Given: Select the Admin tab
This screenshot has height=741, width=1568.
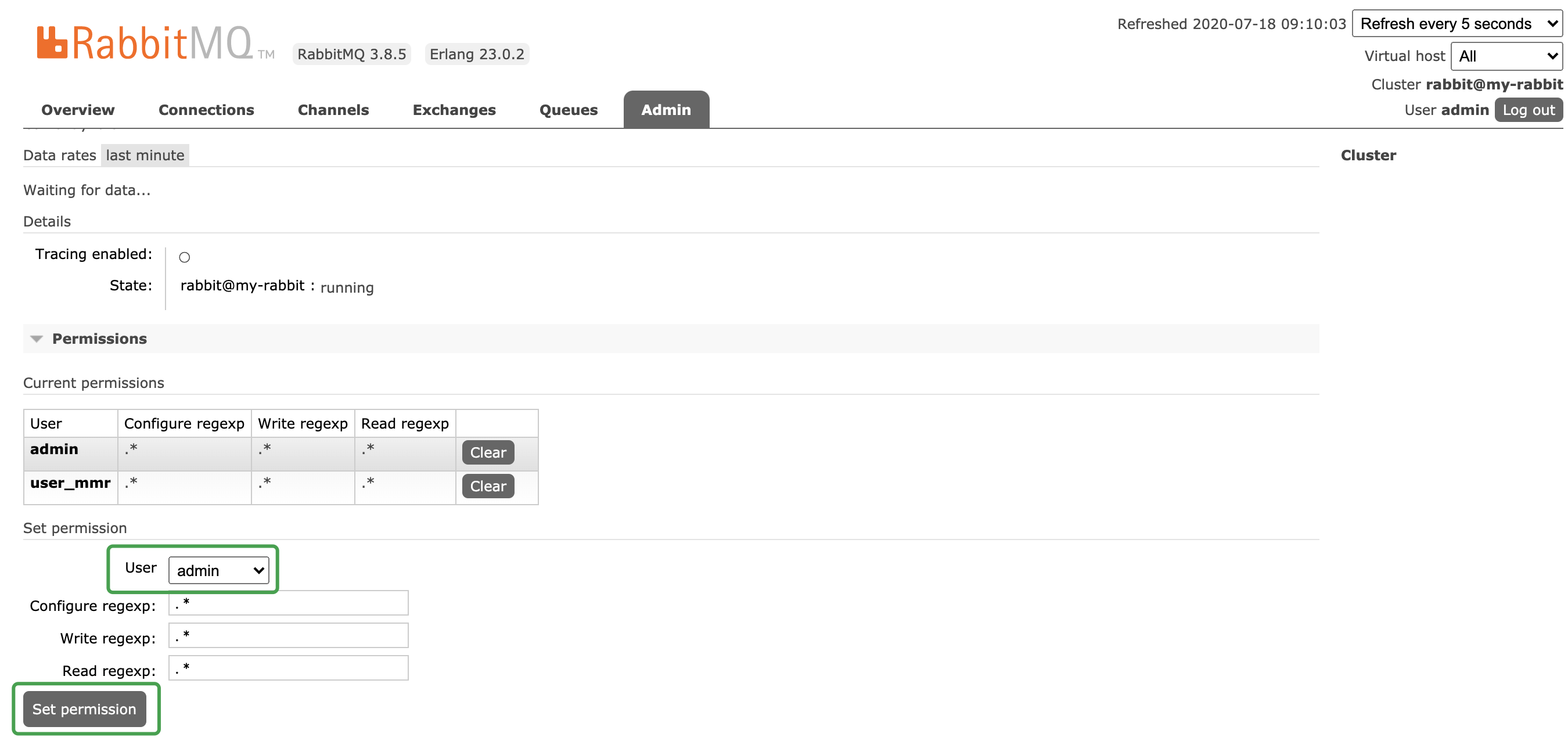Looking at the screenshot, I should click(x=666, y=110).
